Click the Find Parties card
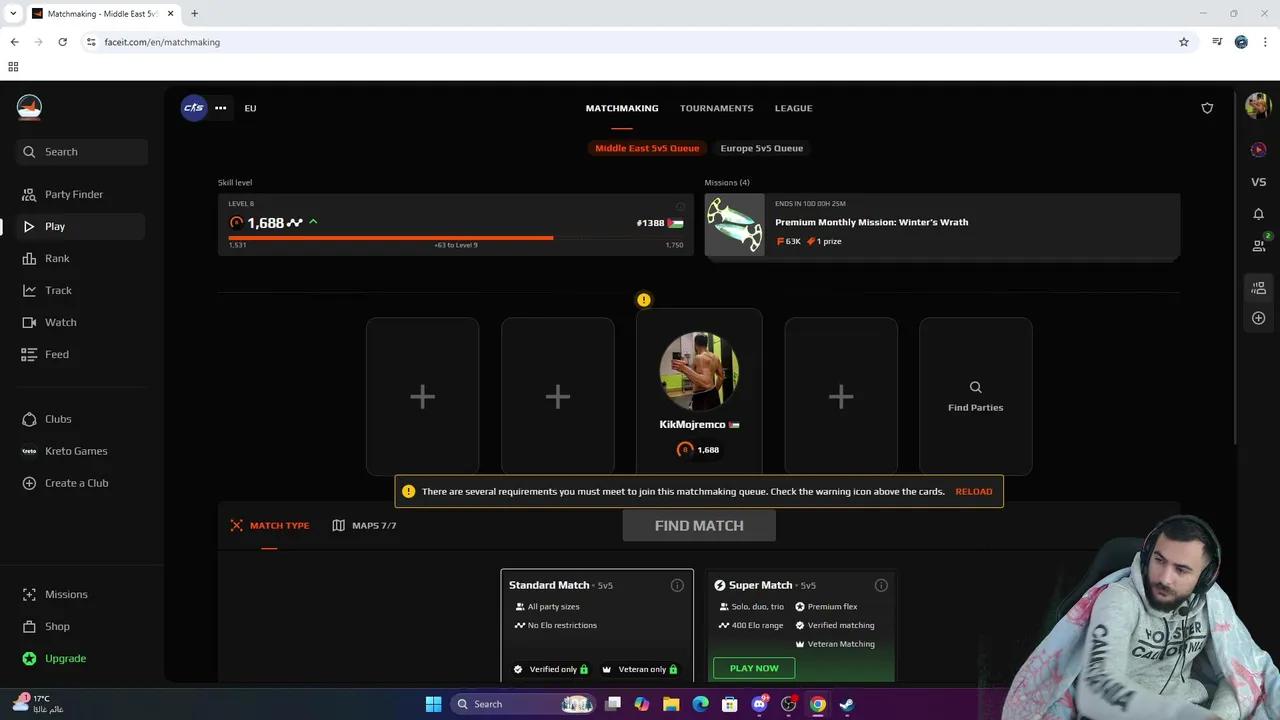This screenshot has width=1280, height=720. coord(976,396)
